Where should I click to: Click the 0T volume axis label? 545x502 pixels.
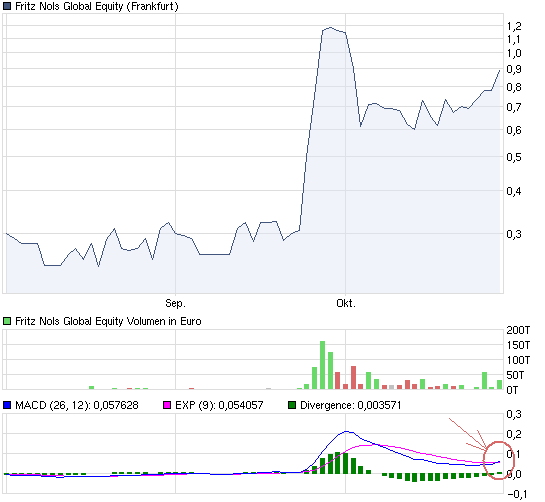[x=512, y=390]
